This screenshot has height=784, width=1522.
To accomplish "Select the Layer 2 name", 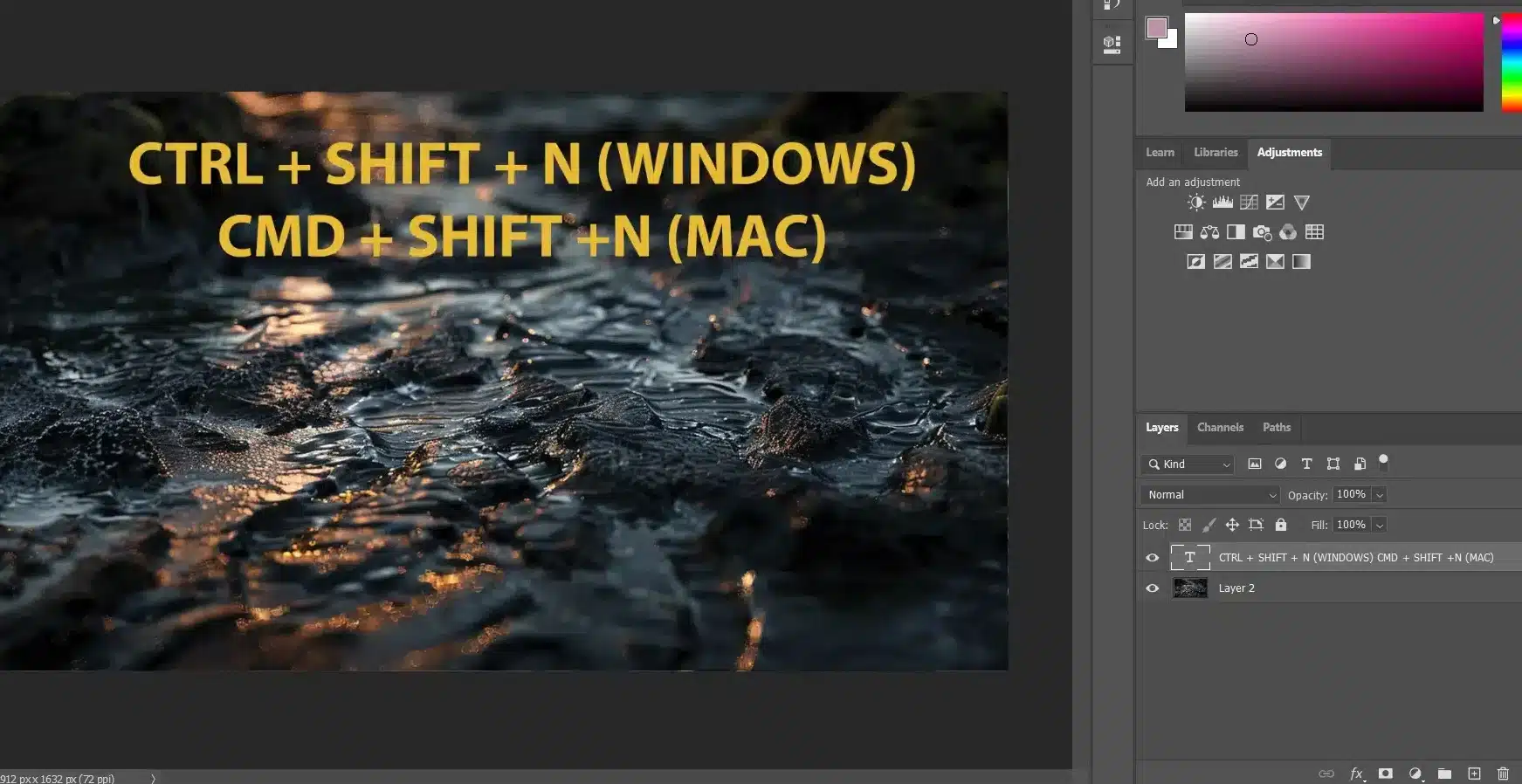I will 1236,588.
